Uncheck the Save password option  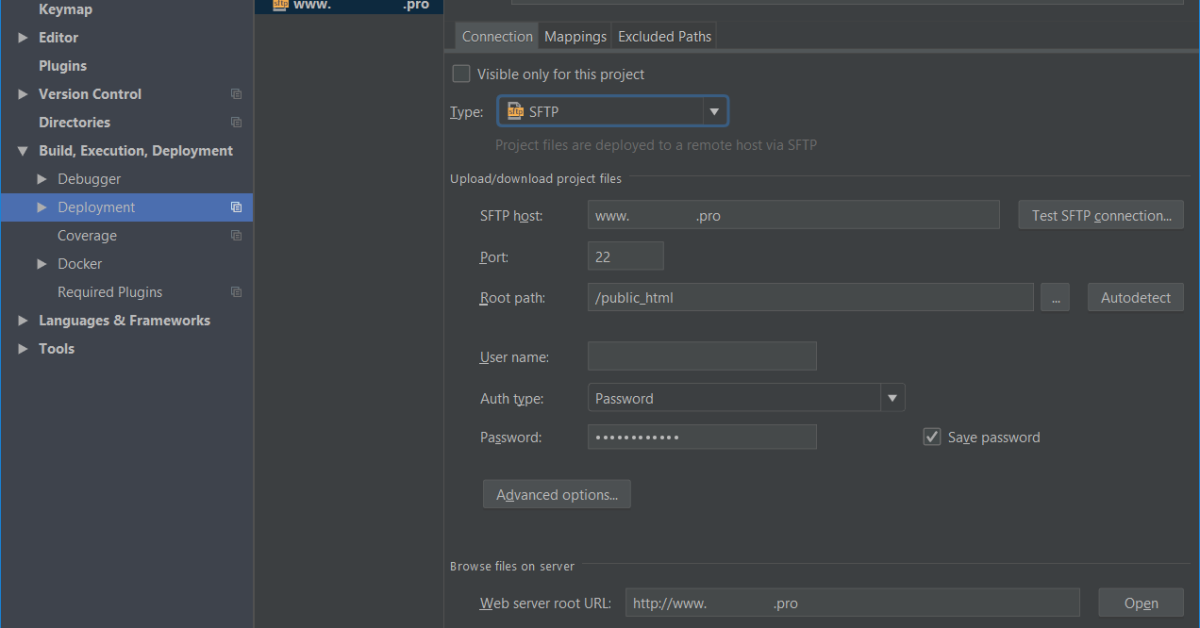click(x=931, y=436)
